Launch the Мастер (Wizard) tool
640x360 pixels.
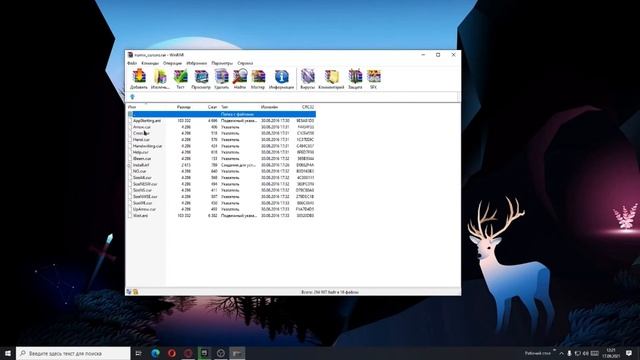(258, 79)
